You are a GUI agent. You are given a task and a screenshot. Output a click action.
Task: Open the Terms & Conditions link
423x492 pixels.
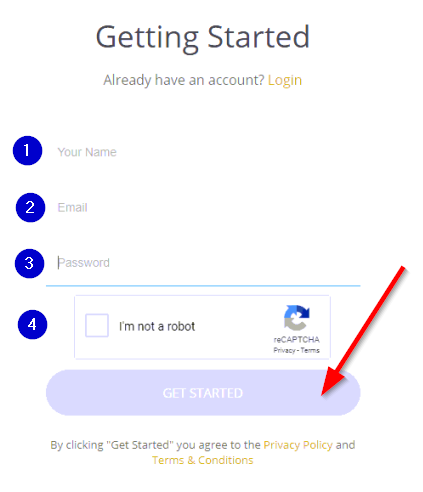(x=203, y=460)
